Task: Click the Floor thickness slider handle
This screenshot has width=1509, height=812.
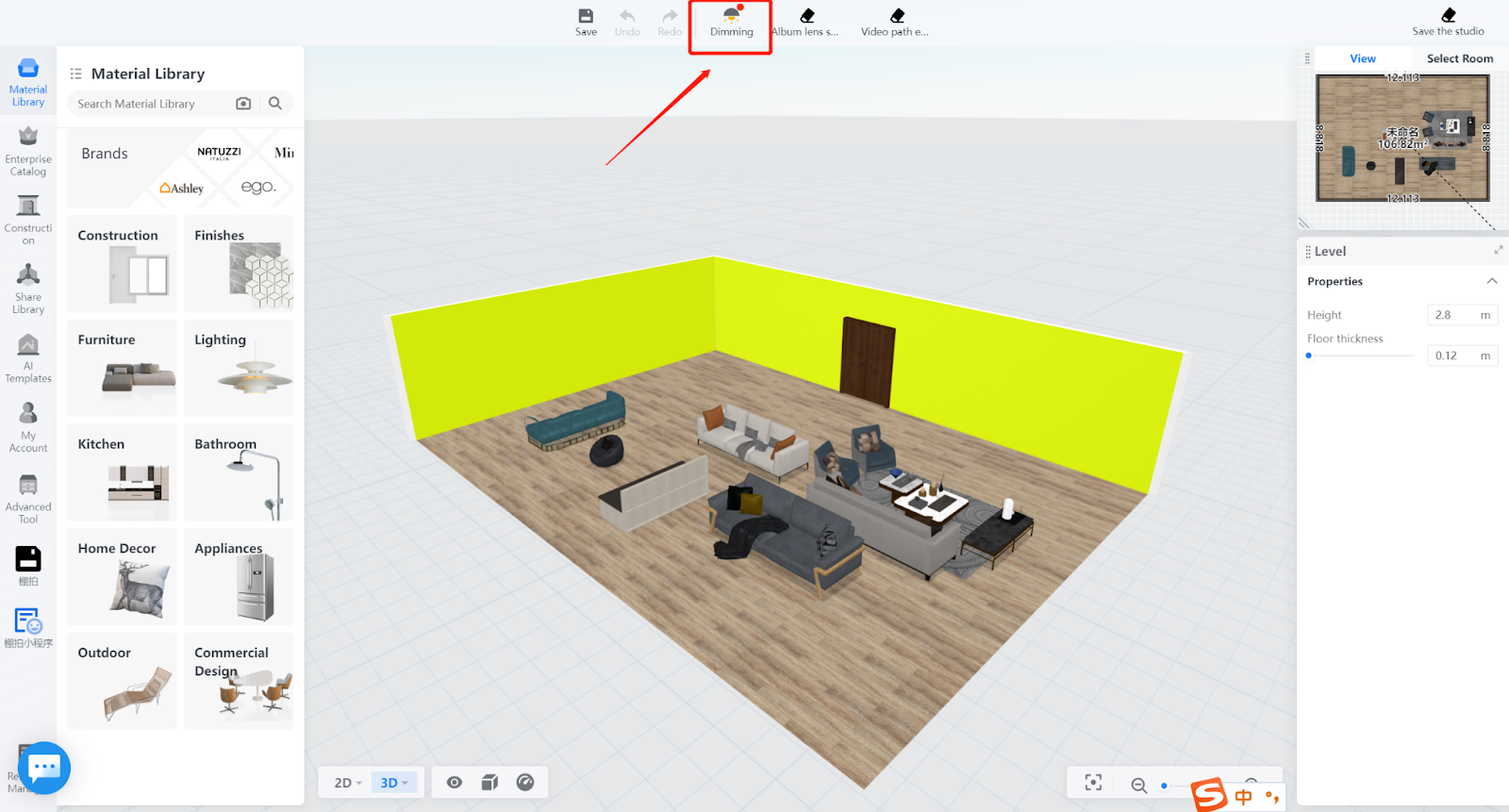Action: tap(1308, 356)
